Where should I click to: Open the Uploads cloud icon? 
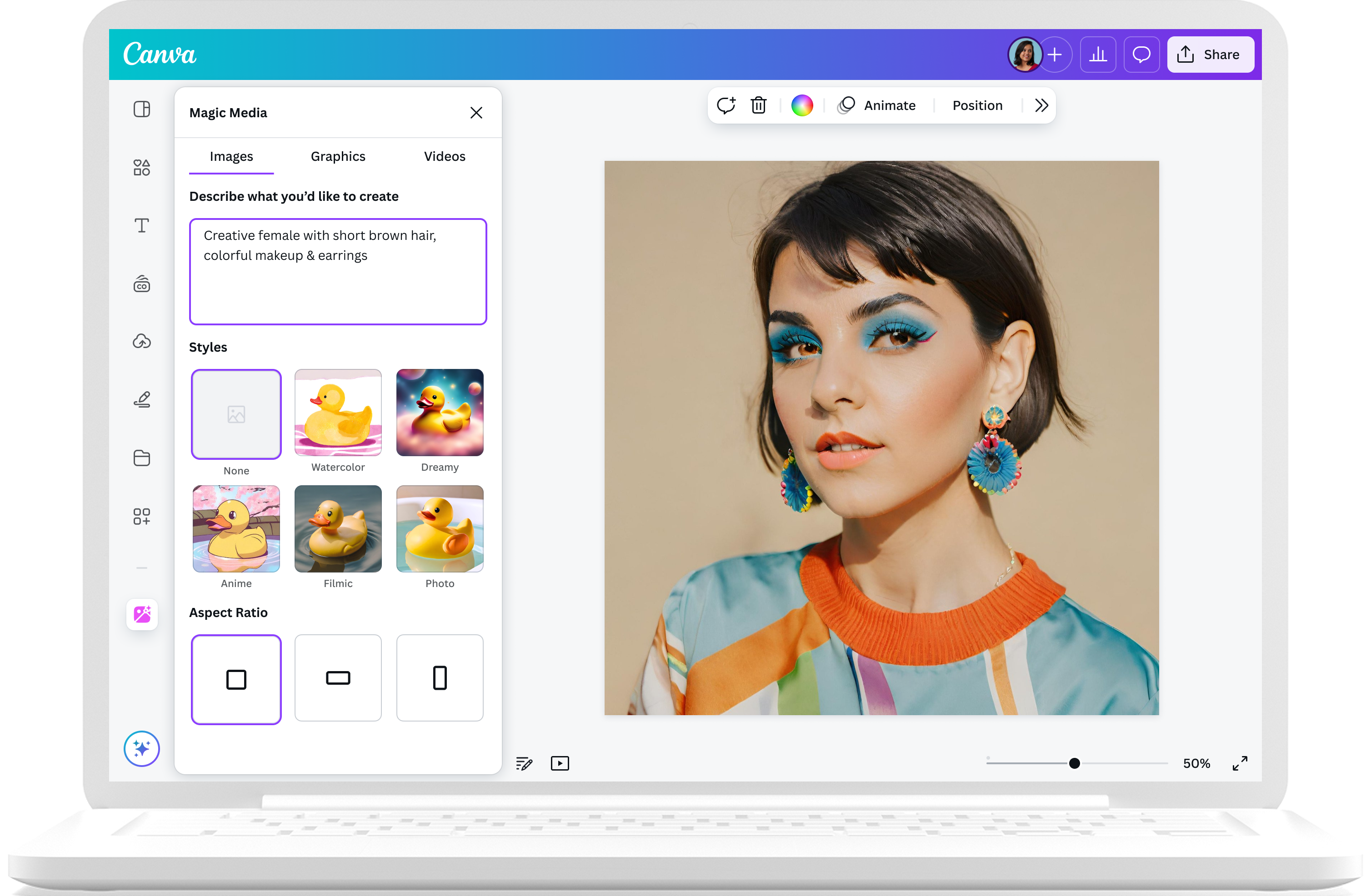pos(142,341)
